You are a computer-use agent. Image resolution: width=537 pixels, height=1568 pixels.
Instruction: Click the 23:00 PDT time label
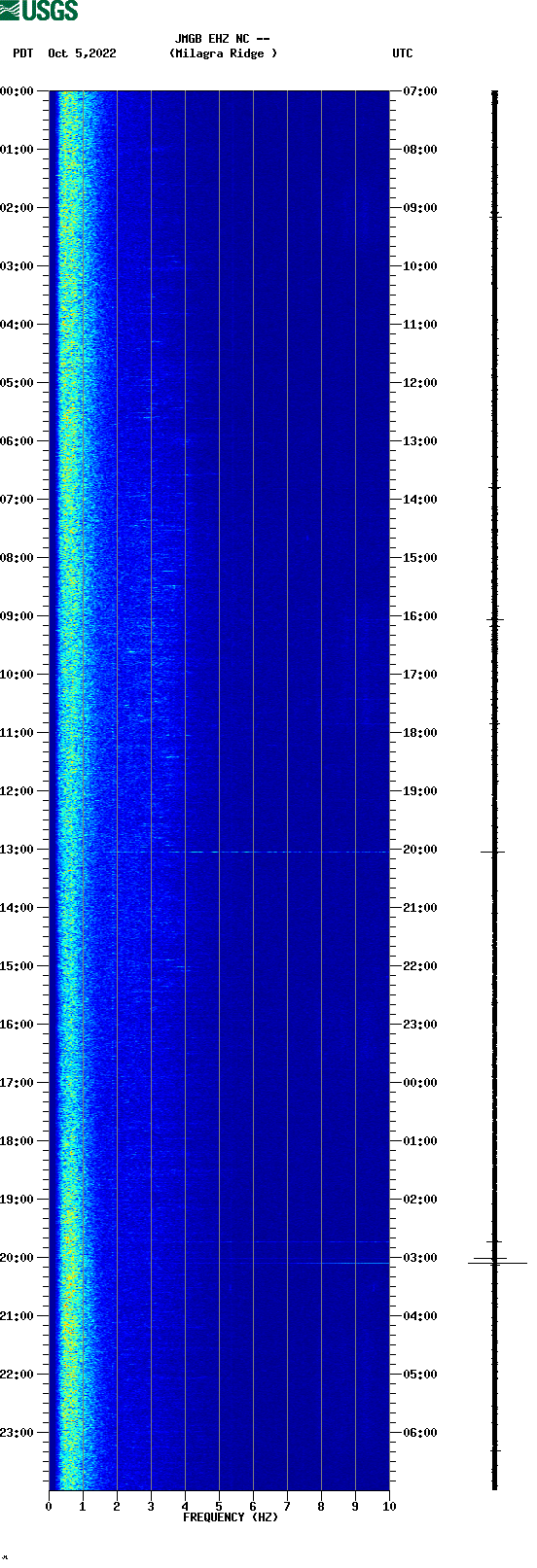(18, 1433)
